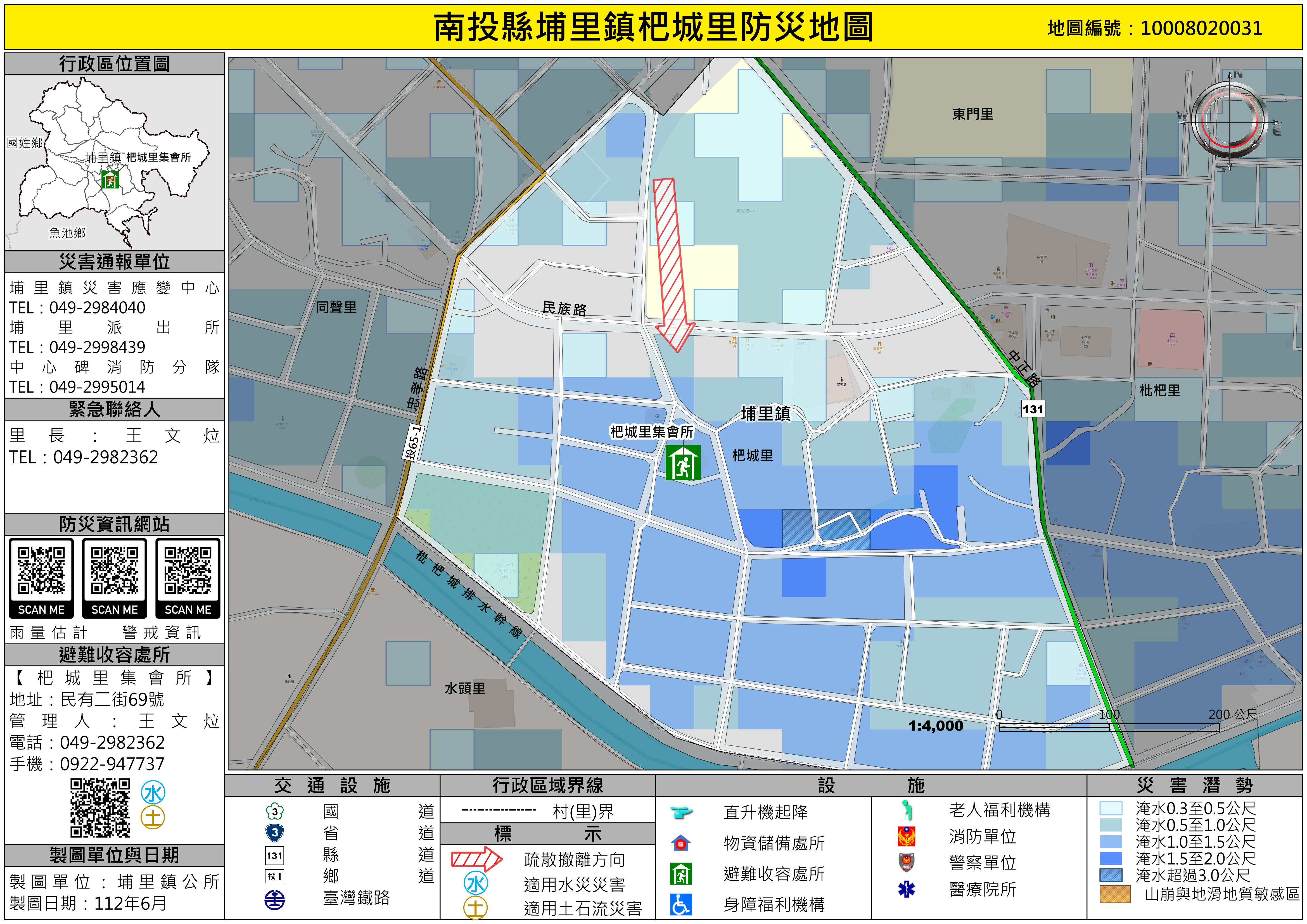The width and height of the screenshot is (1307, 924).
Task: Click the county road 131 shield on the map
Action: coord(1033,409)
